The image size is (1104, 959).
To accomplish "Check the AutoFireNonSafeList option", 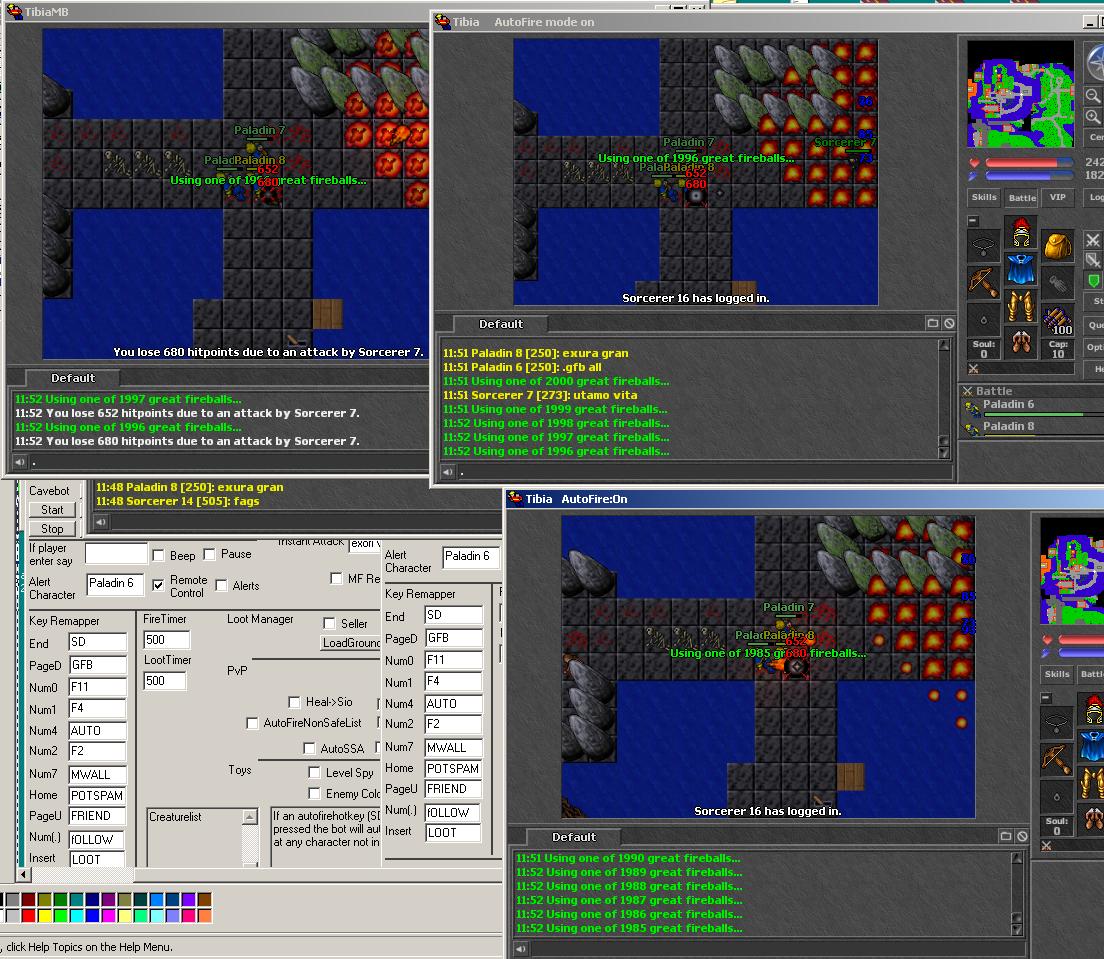I will [x=252, y=723].
